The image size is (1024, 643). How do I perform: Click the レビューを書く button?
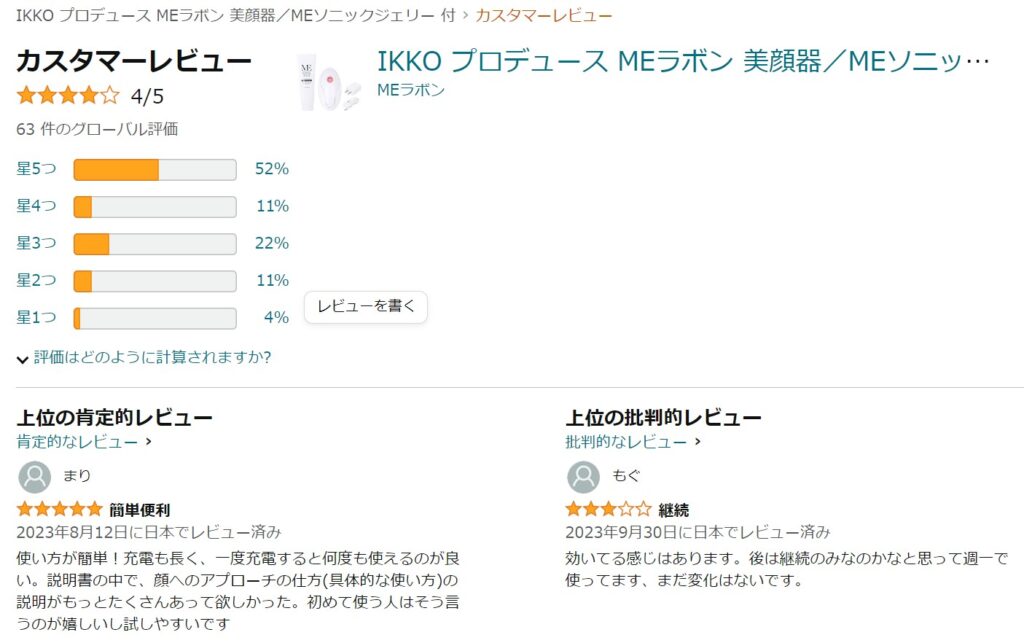pyautogui.click(x=366, y=307)
